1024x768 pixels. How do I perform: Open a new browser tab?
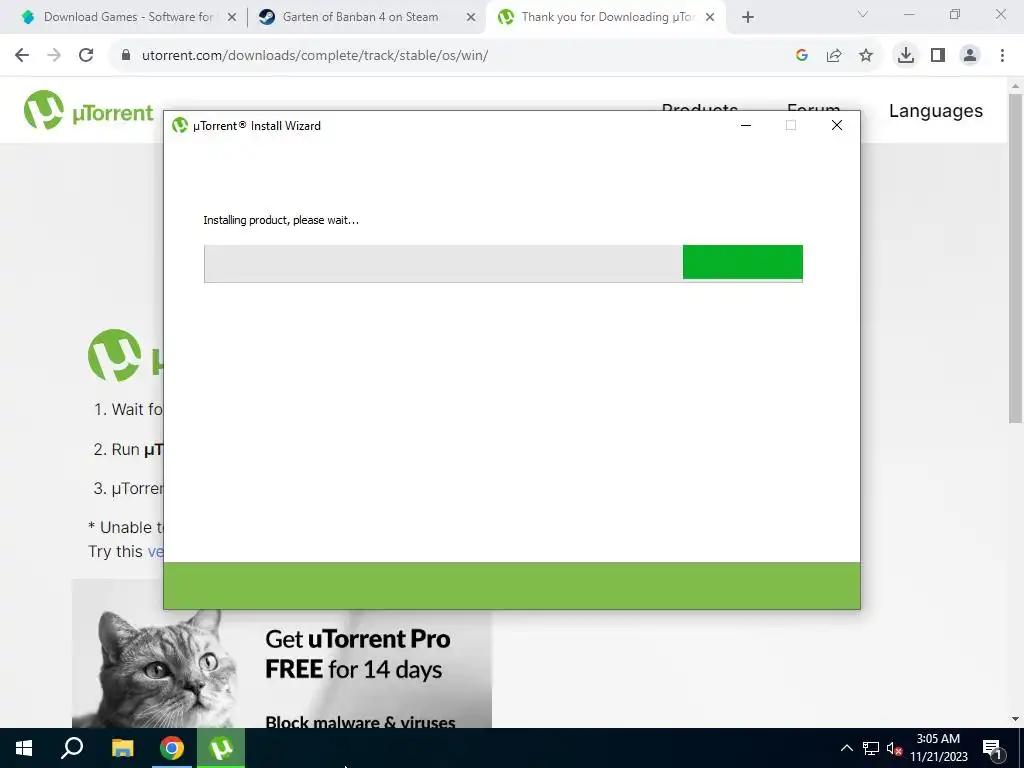[x=748, y=18]
